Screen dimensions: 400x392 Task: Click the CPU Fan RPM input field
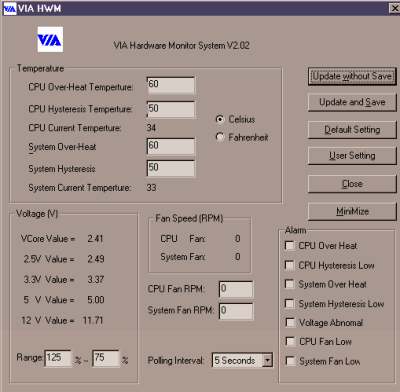[236, 289]
